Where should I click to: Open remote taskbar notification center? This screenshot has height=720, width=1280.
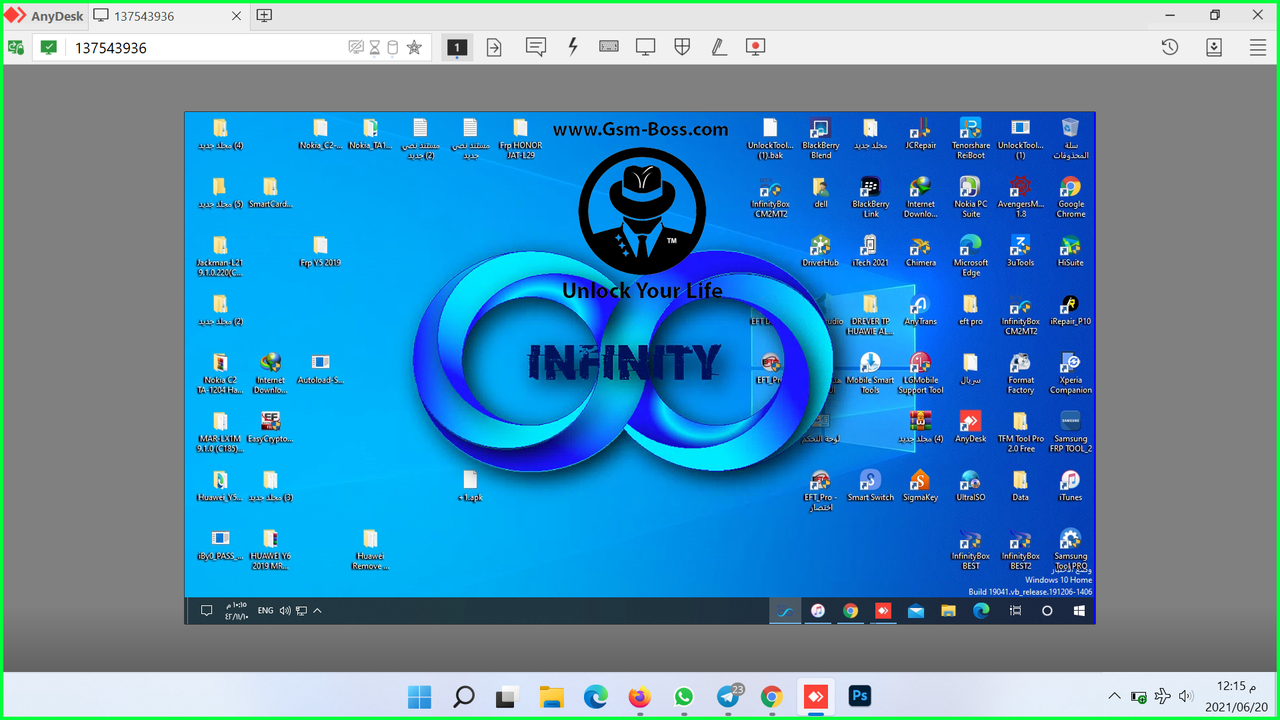point(206,611)
